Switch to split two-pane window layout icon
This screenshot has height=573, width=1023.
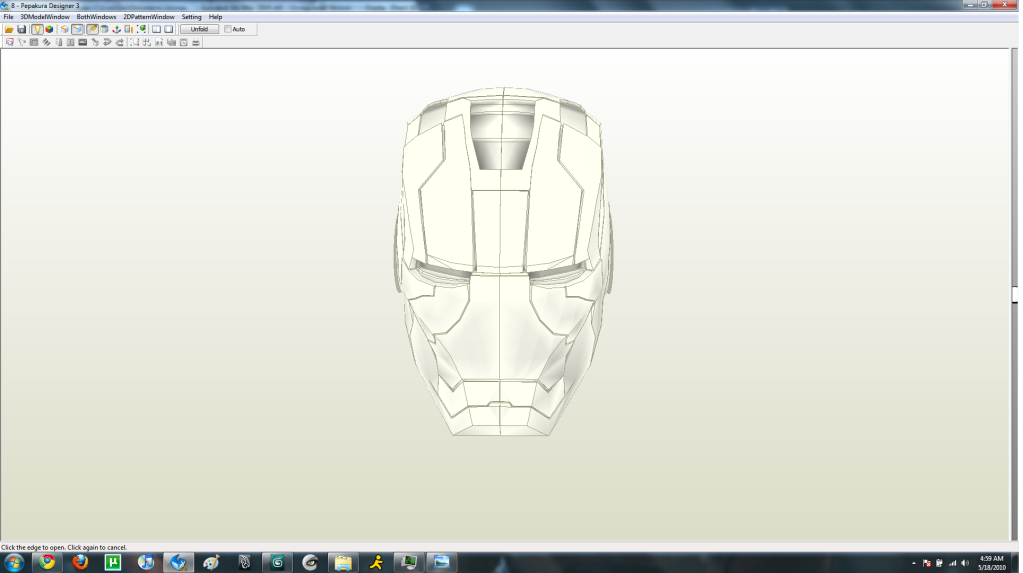pos(157,29)
